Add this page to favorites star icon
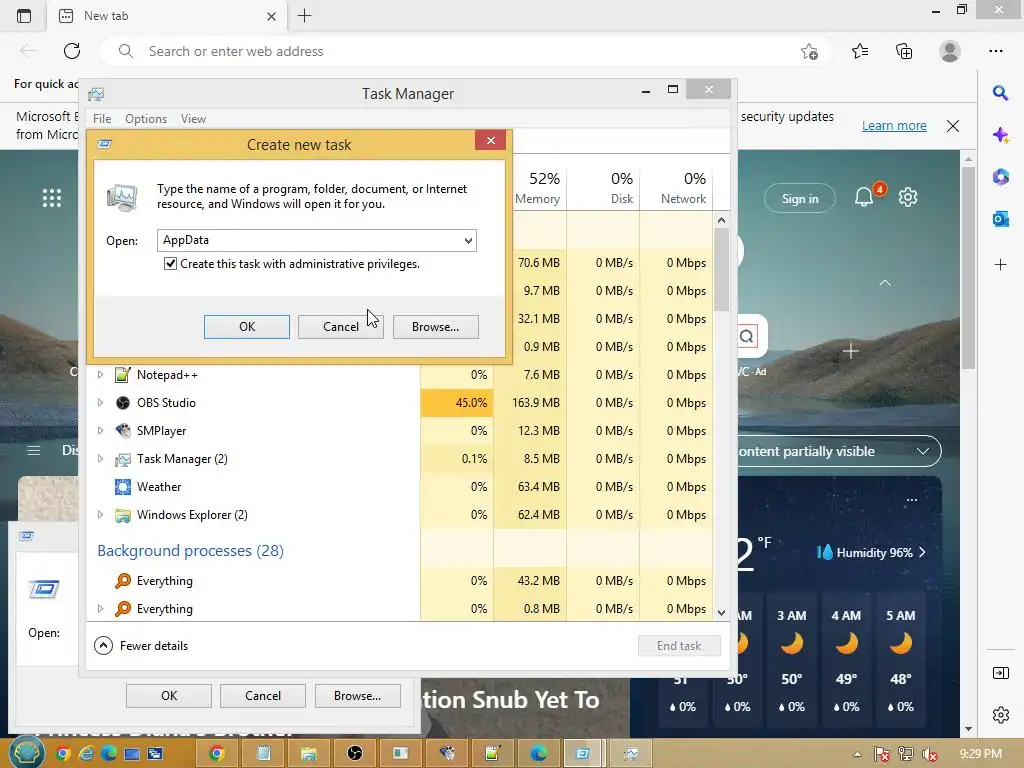This screenshot has height=768, width=1024. tap(809, 51)
